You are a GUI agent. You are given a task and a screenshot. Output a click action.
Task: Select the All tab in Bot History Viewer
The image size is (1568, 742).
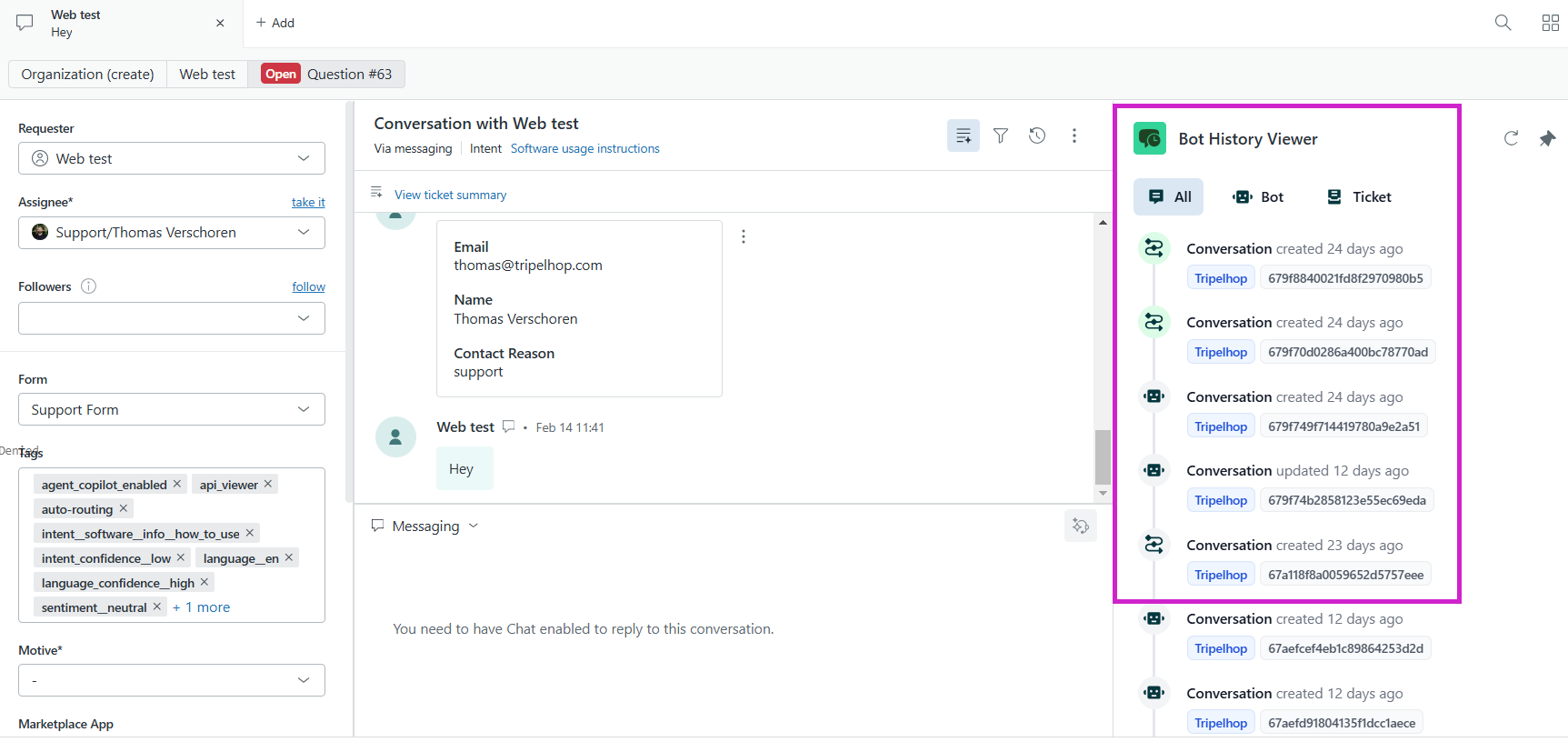1168,196
